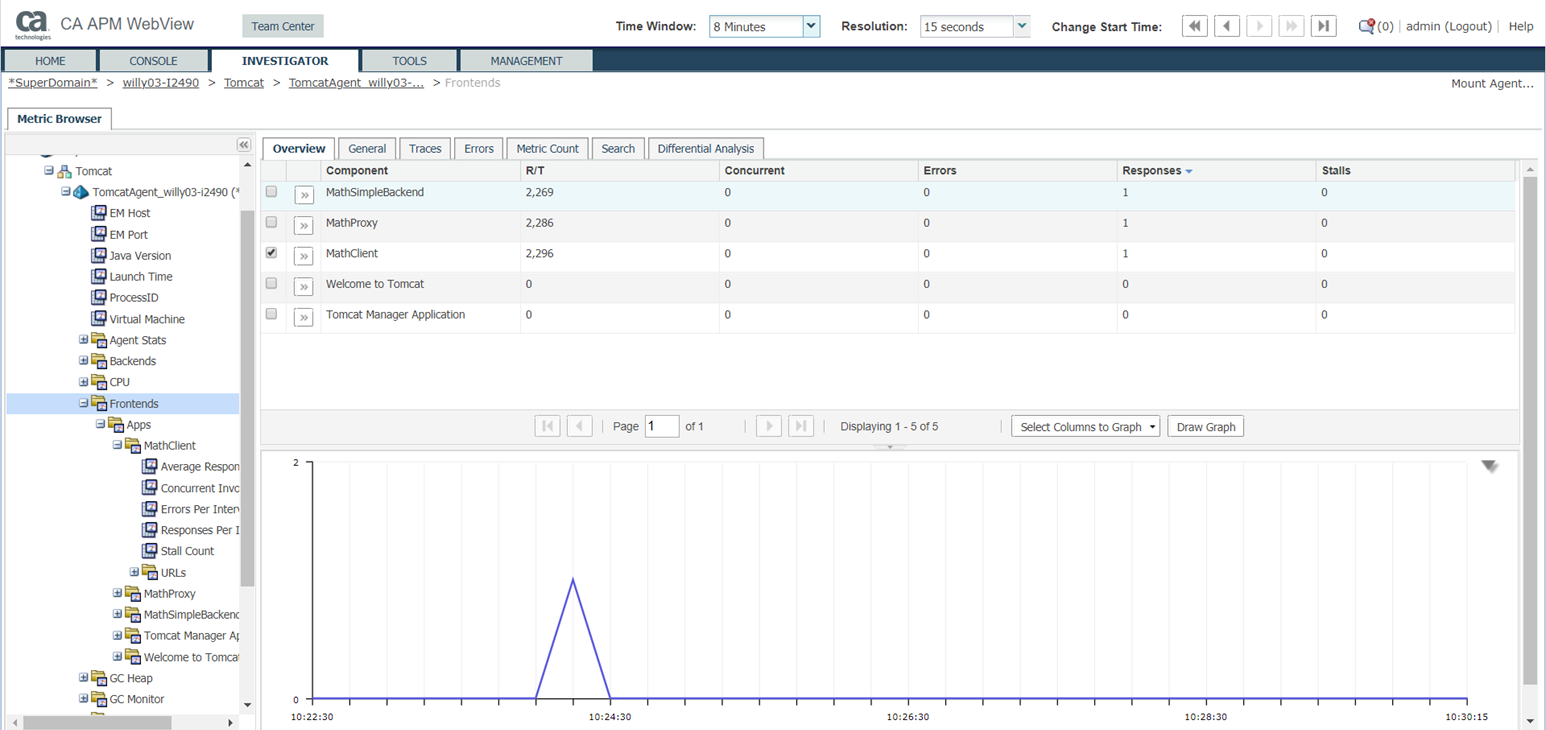Image resolution: width=1546 pixels, height=730 pixels.
Task: Click the tree panel vertical scrollbar
Action: point(247,400)
